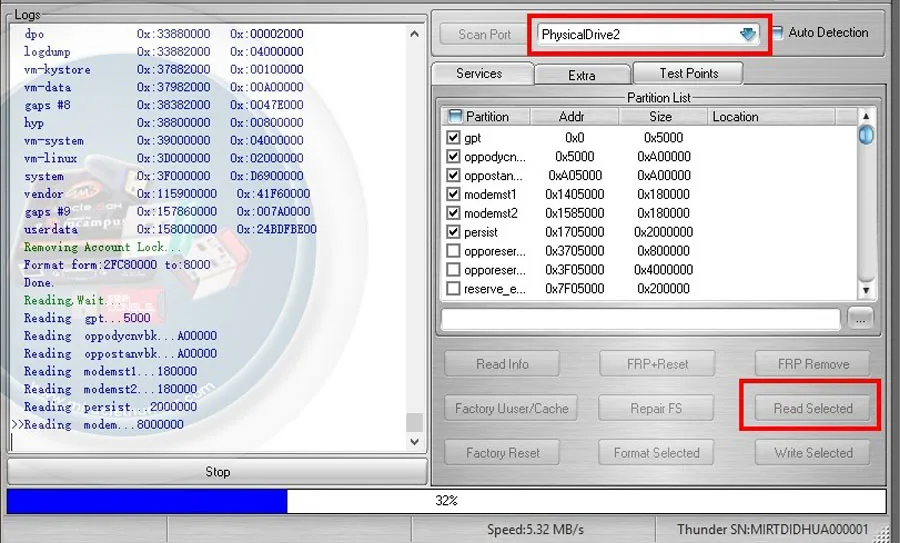Click the Location column header
900x543 pixels.
(x=770, y=117)
